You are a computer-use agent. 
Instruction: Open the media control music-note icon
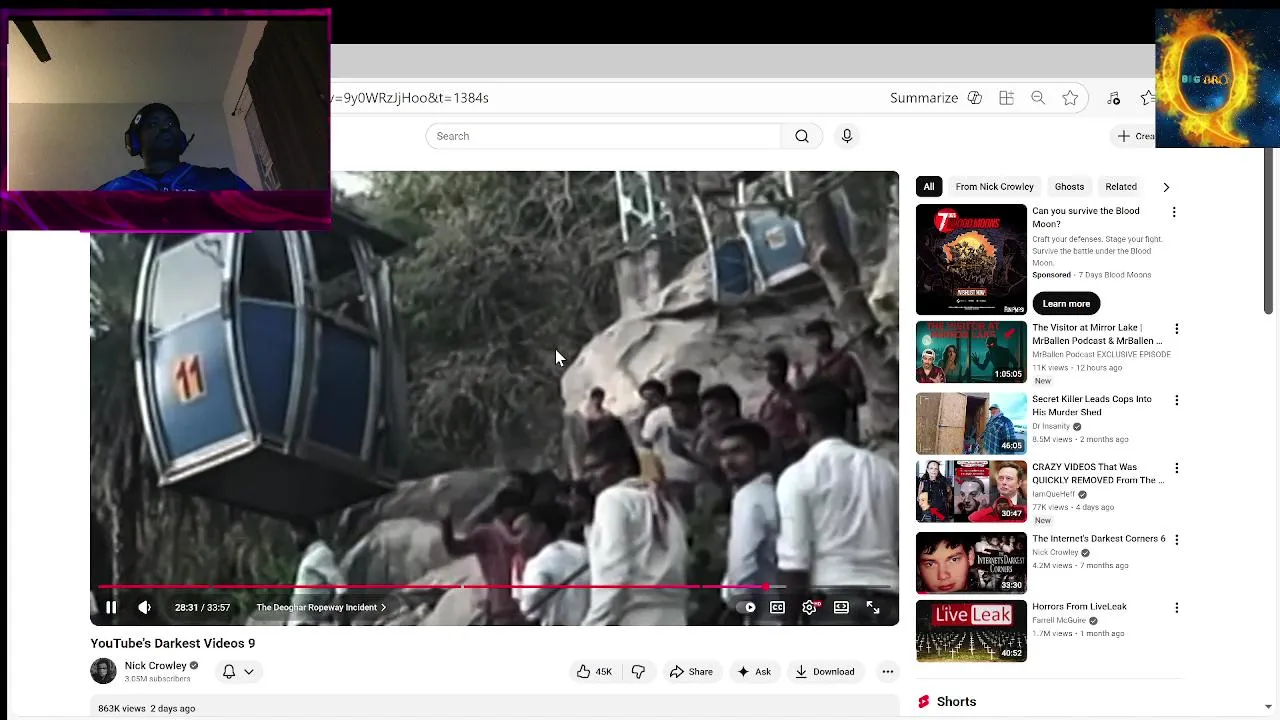(x=1113, y=98)
